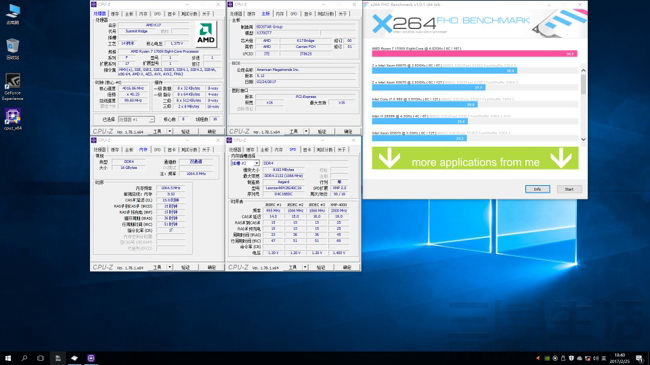Switch to 缓存 tab in the processor CPU-Z window

click(x=115, y=14)
